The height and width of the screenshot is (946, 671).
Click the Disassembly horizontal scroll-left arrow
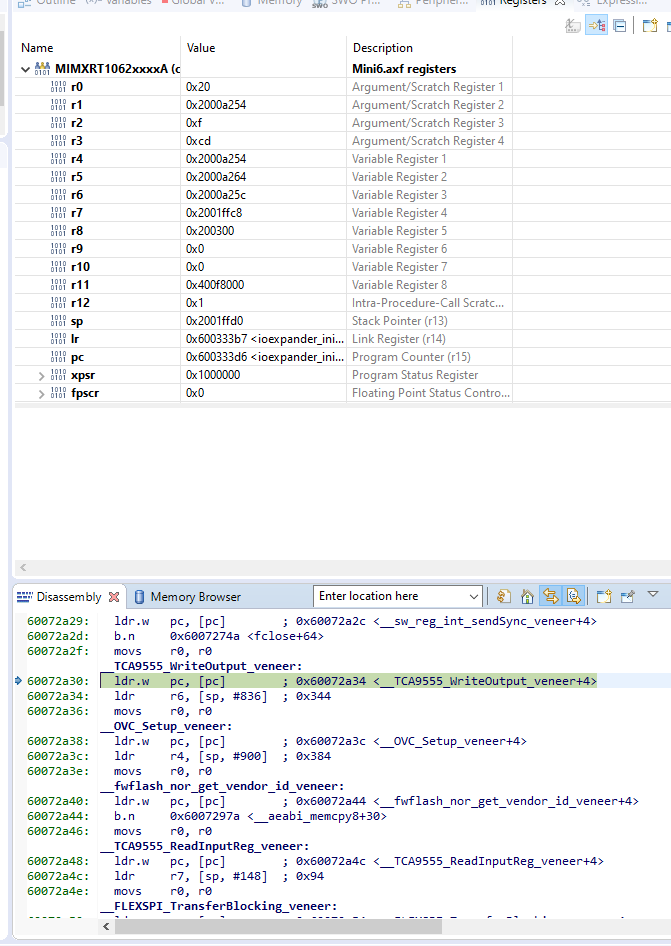pyautogui.click(x=106, y=926)
